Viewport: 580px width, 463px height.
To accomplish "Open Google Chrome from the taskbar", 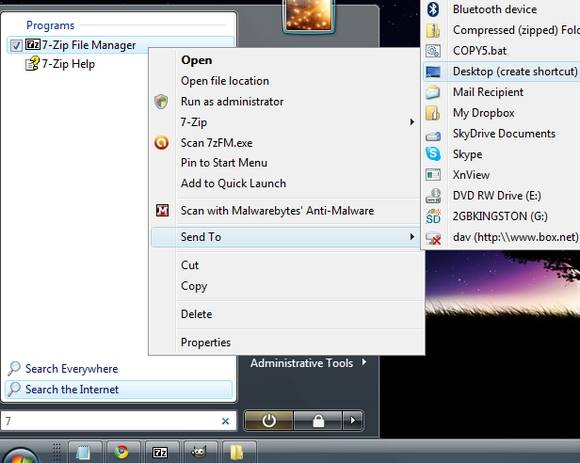I will point(121,452).
